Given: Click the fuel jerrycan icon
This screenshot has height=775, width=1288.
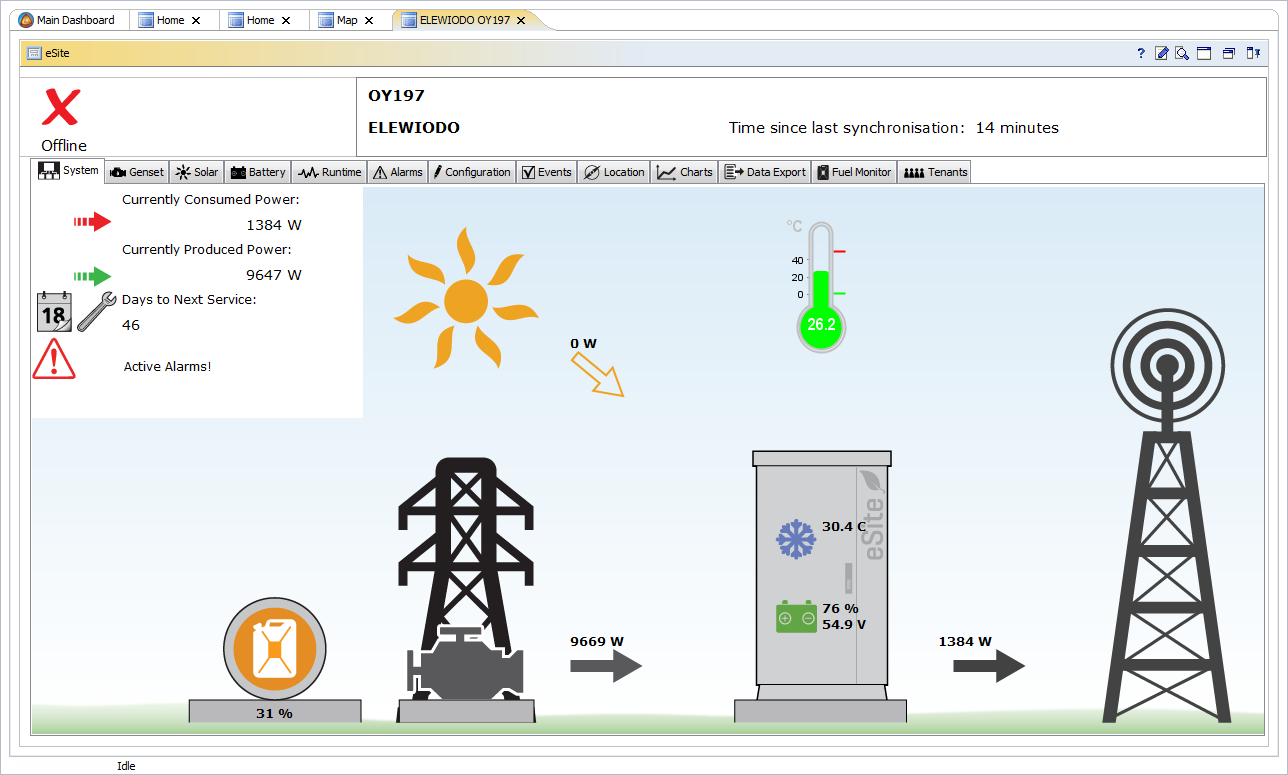Looking at the screenshot, I should [x=274, y=648].
